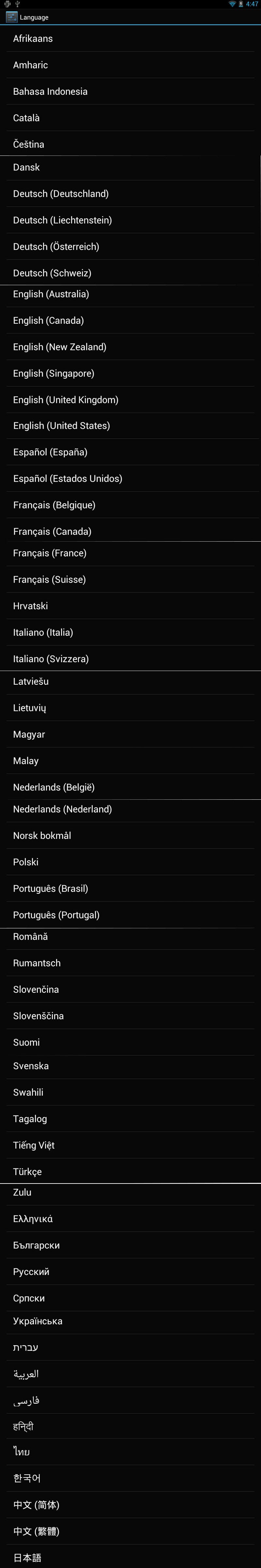Pick Italiano (Svizzera) language
The width and height of the screenshot is (261, 1568).
[x=130, y=659]
